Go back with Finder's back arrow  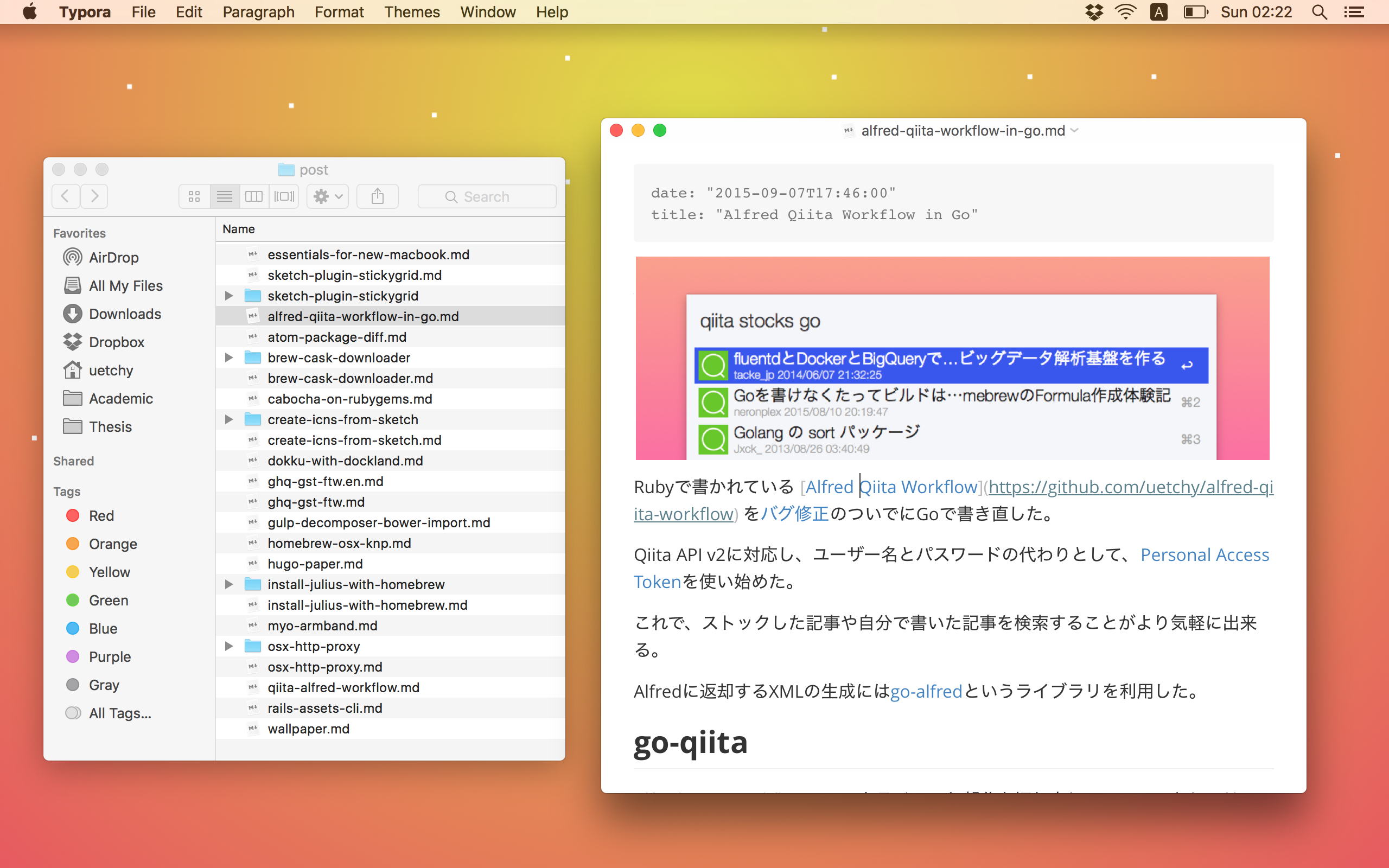pyautogui.click(x=66, y=196)
